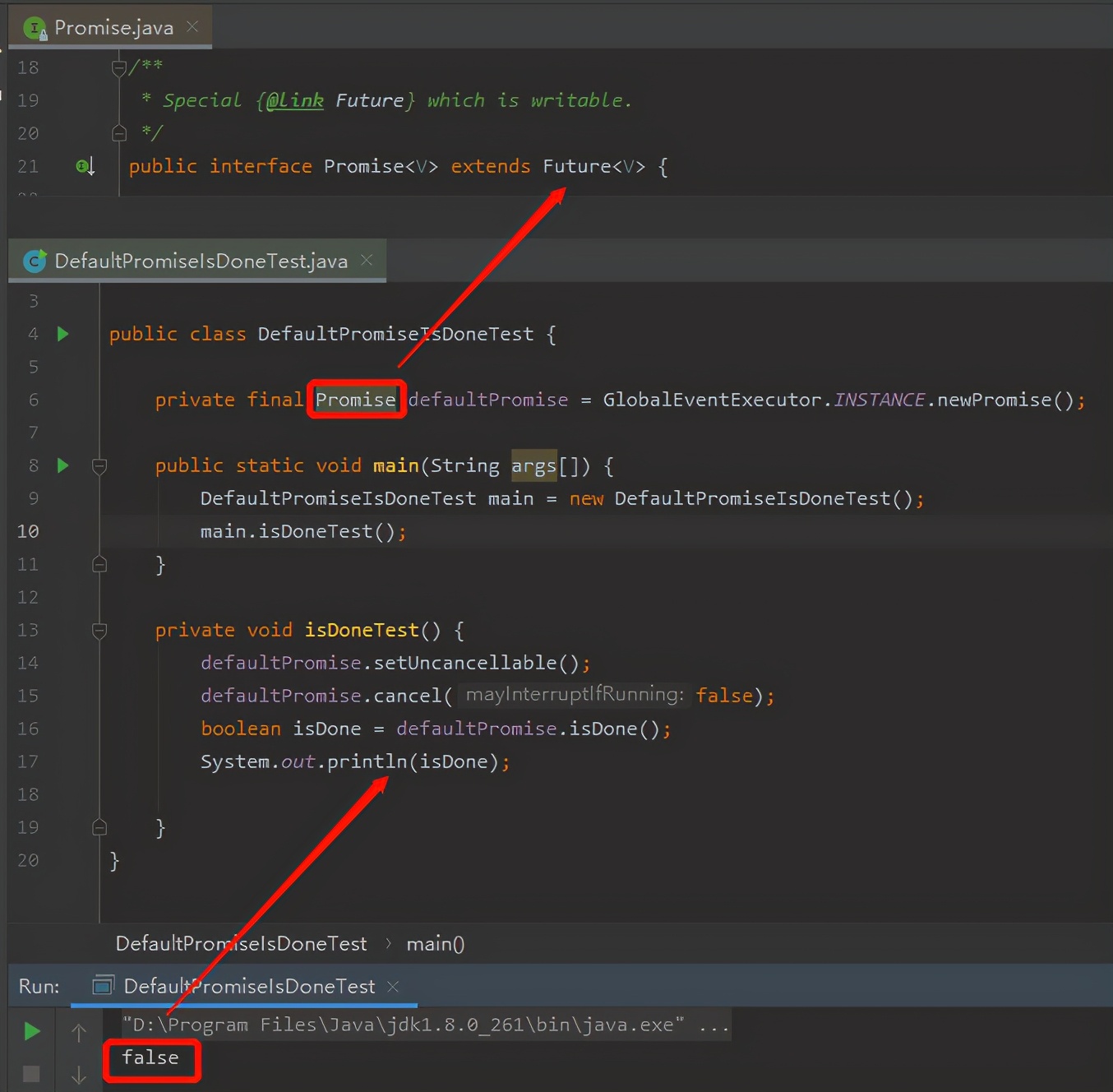Image resolution: width=1113 pixels, height=1092 pixels.
Task: Run the class from line 4 gutter arrow
Action: tap(63, 334)
